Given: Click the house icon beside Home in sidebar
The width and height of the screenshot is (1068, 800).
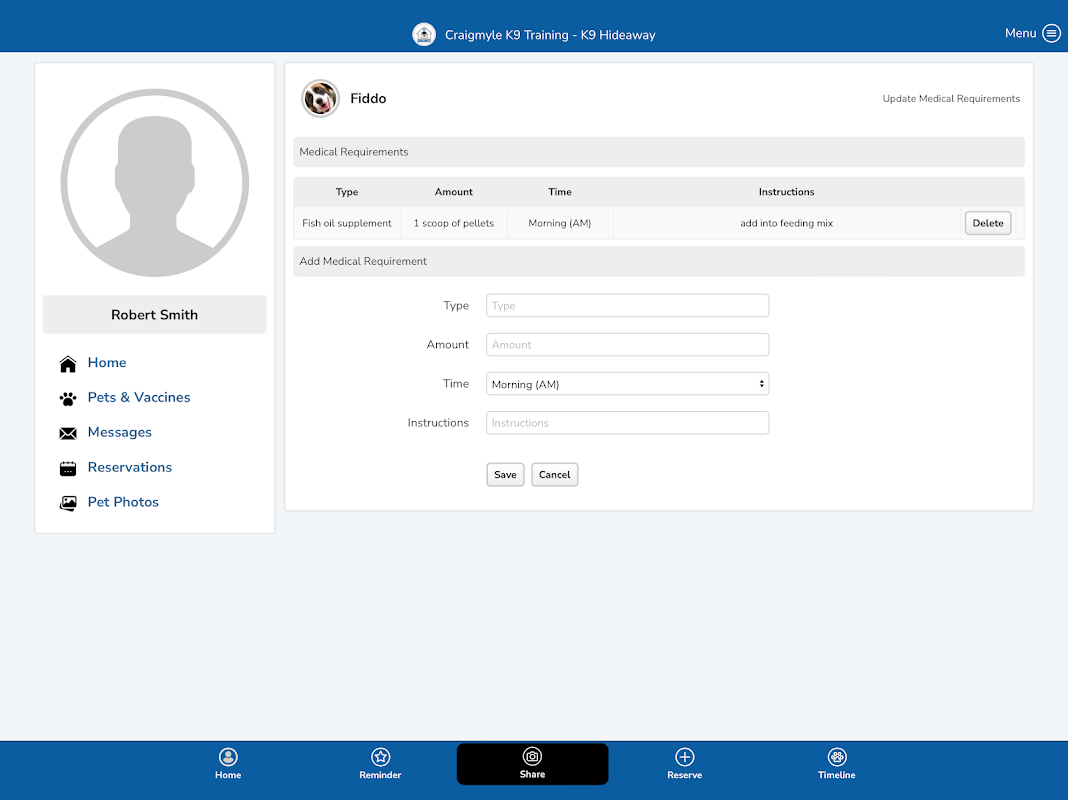Looking at the screenshot, I should coord(68,364).
